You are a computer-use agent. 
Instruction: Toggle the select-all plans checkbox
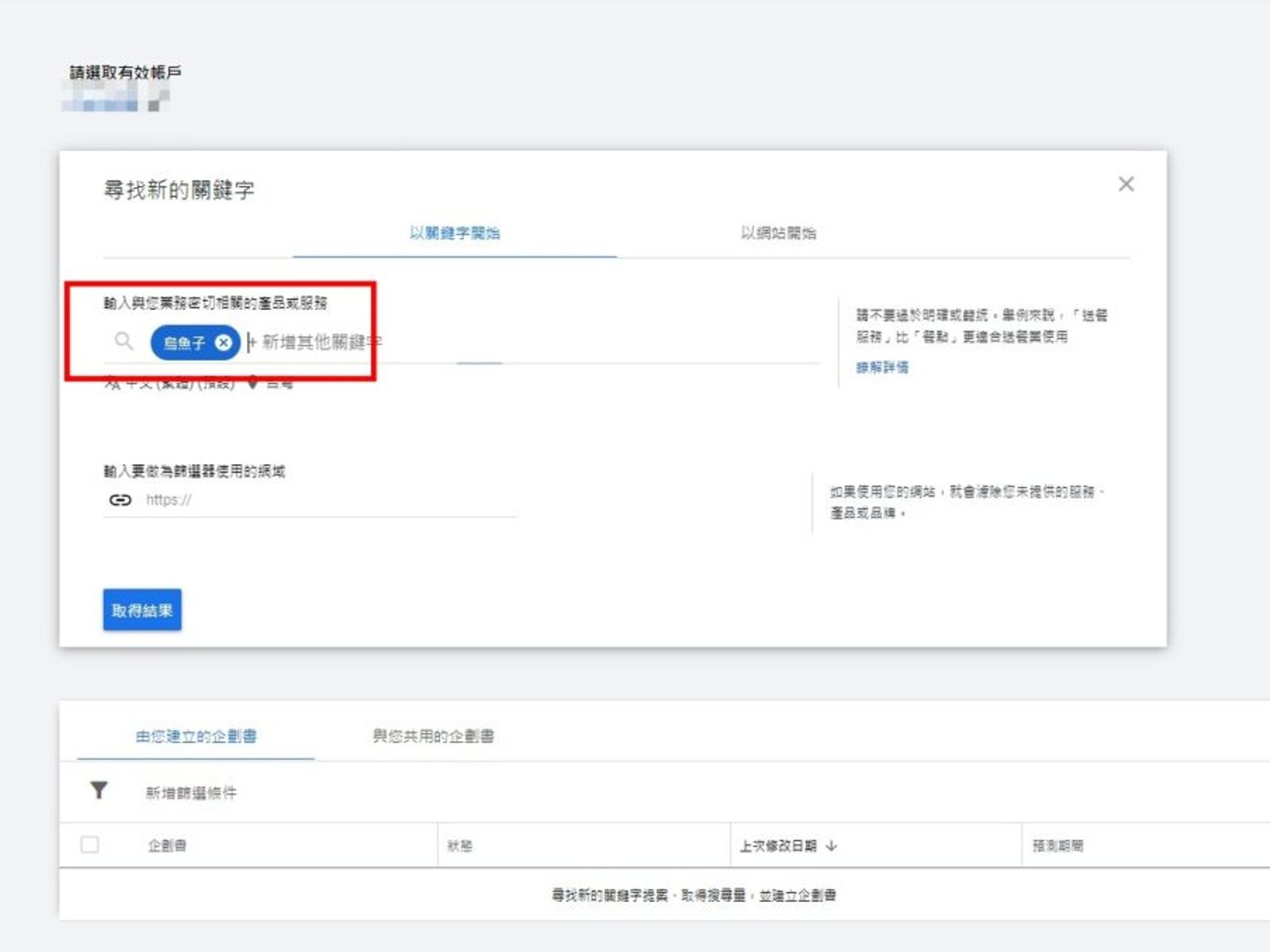tap(90, 845)
